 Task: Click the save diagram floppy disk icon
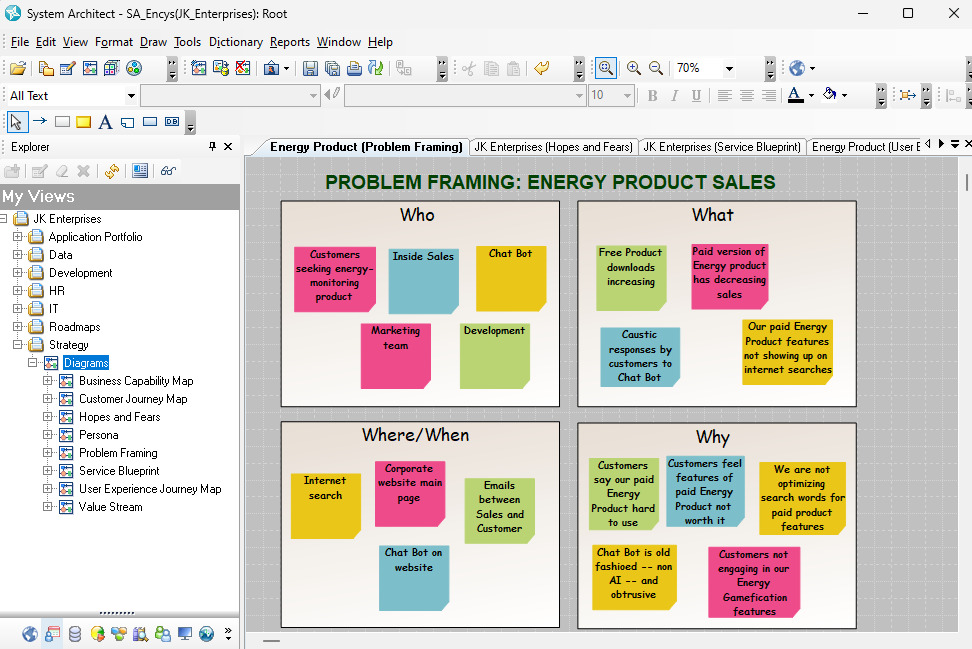click(x=310, y=68)
